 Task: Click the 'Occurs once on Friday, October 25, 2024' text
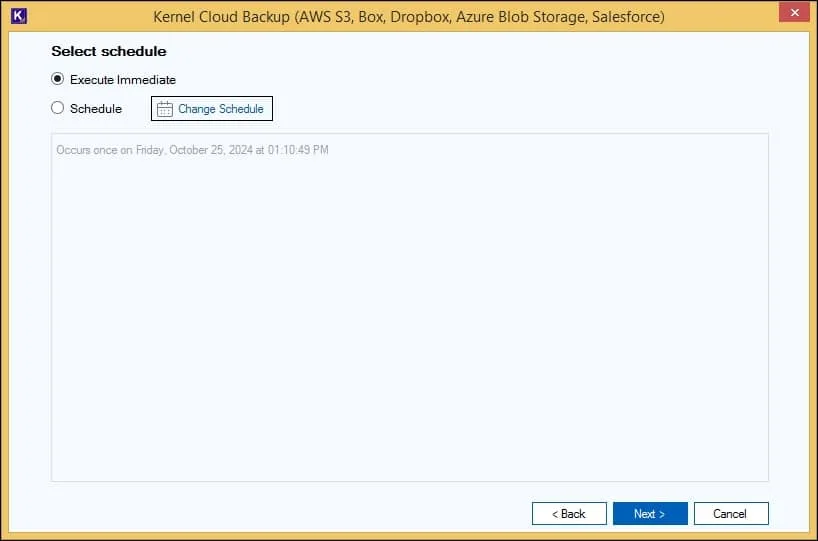[x=193, y=150]
